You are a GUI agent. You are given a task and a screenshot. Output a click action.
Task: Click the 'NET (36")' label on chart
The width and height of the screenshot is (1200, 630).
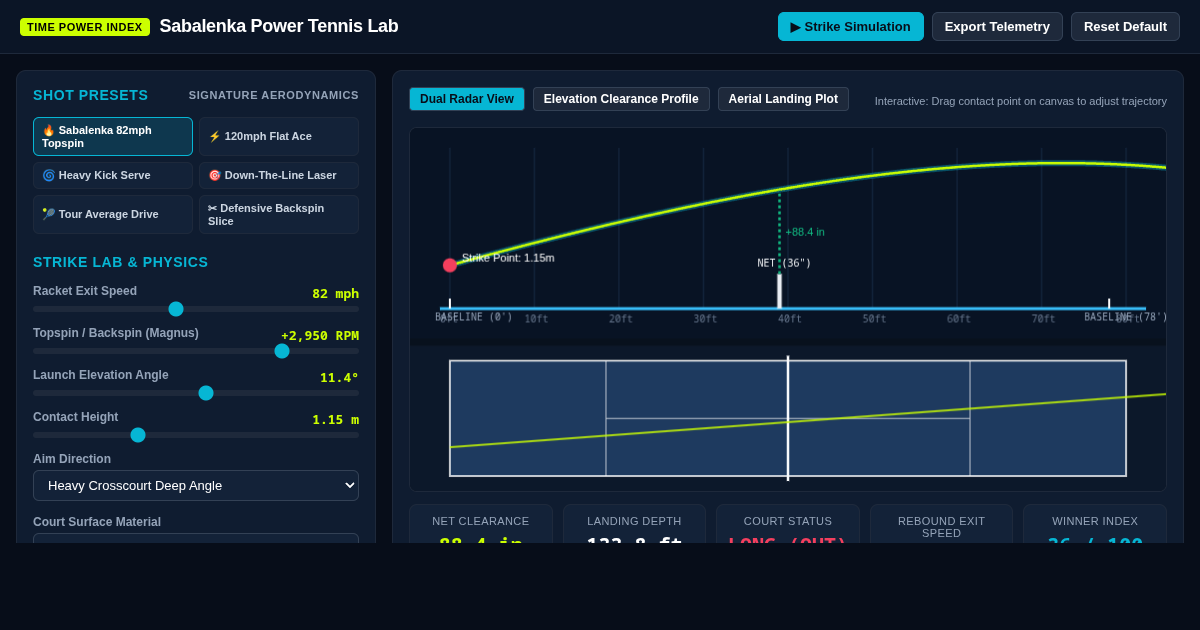784,263
